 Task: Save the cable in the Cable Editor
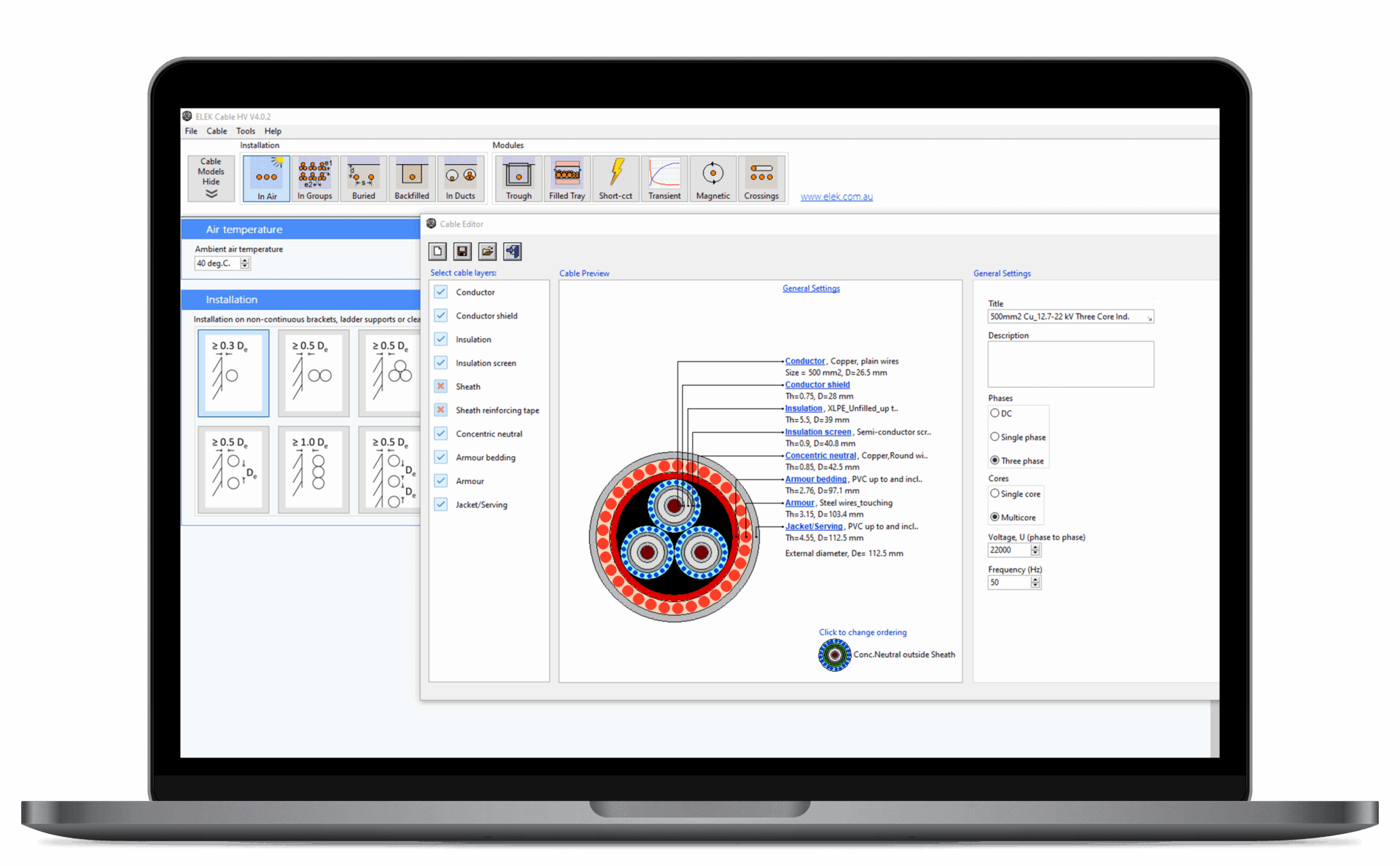click(x=462, y=251)
